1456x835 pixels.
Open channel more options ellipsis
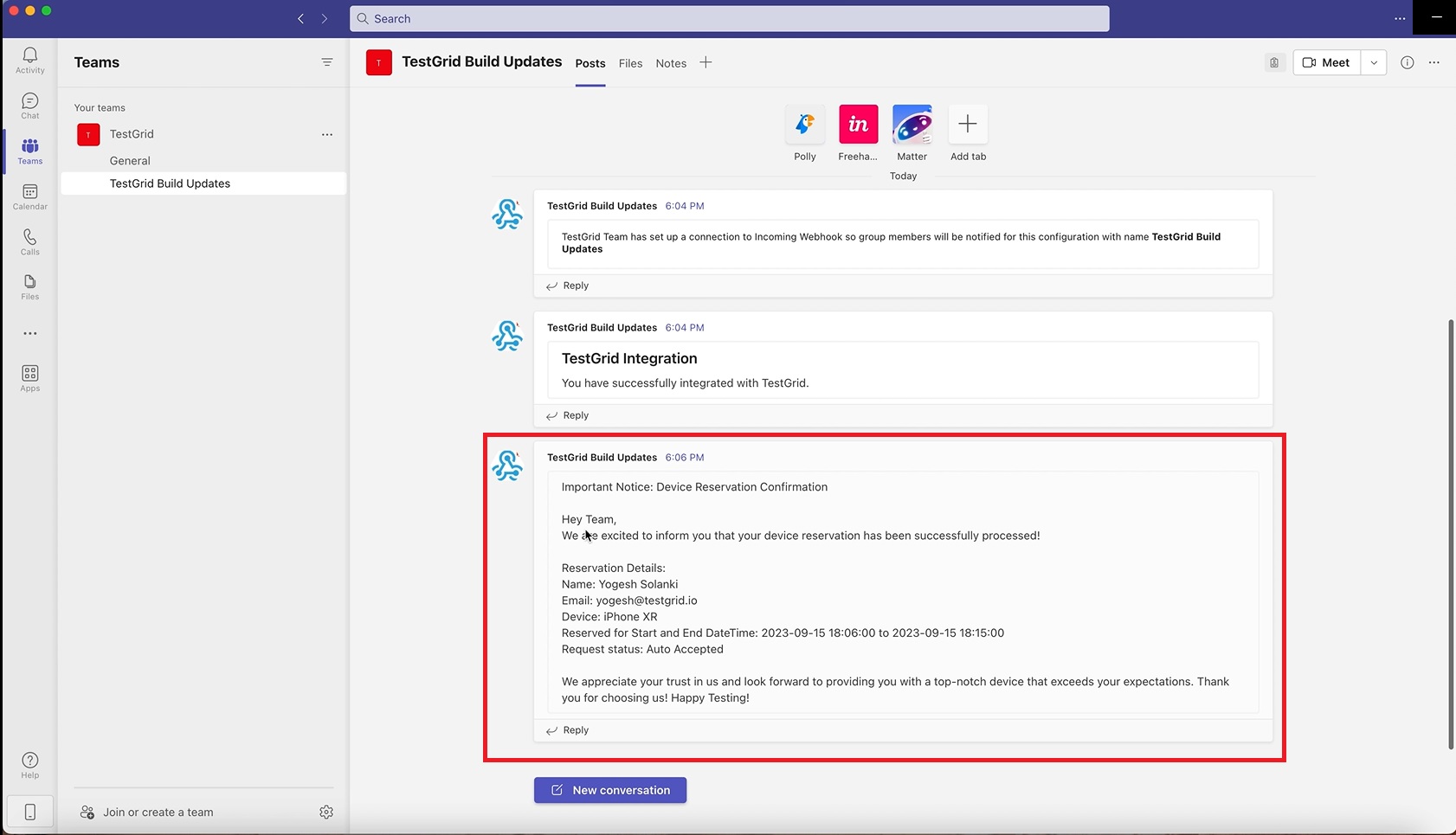(x=1434, y=62)
